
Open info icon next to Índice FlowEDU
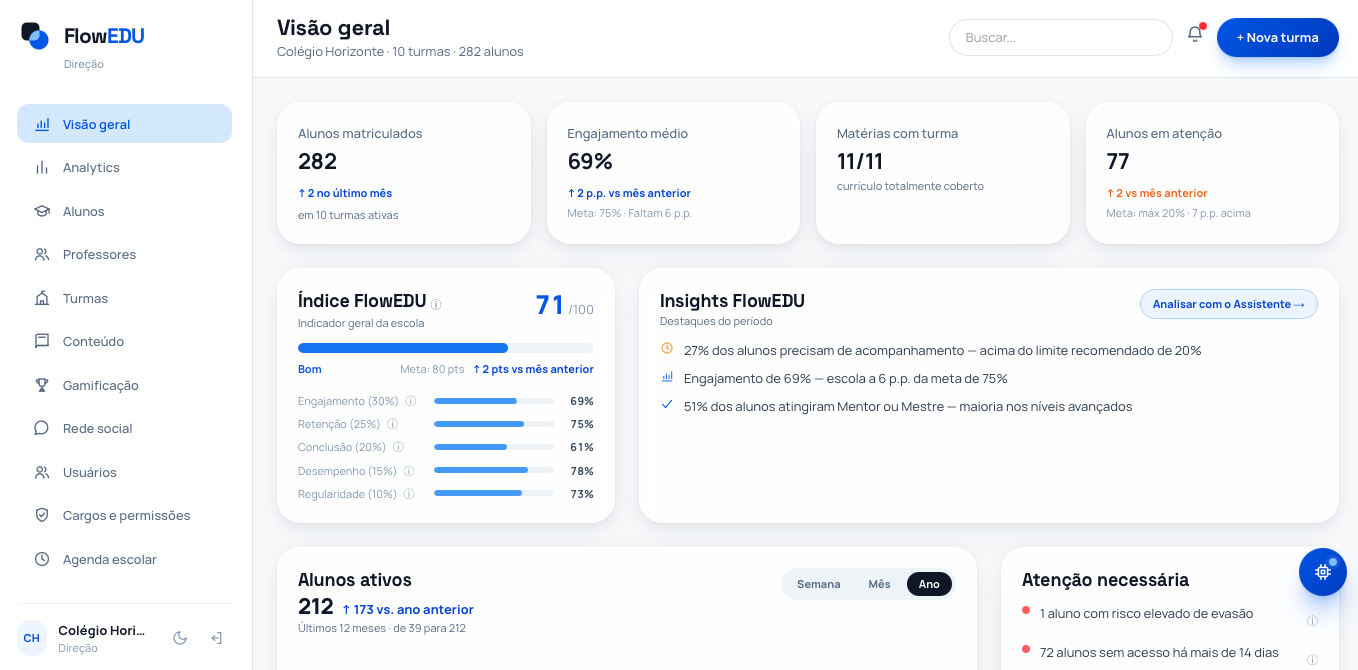pyautogui.click(x=436, y=304)
